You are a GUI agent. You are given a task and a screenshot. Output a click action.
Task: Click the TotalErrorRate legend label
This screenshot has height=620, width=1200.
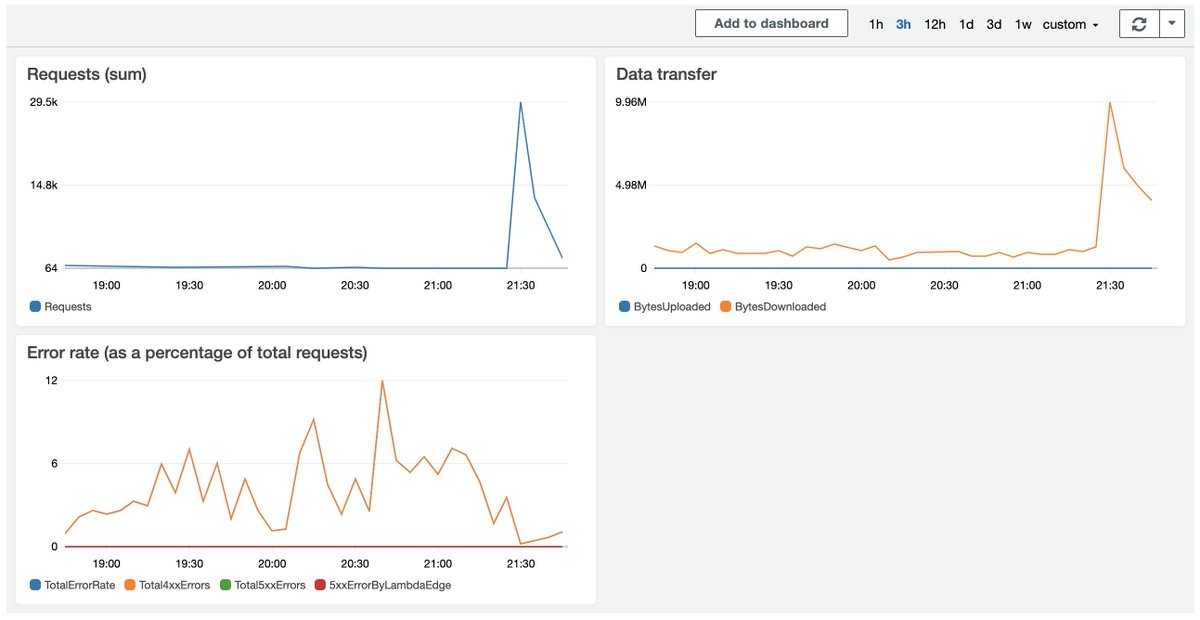(80, 585)
